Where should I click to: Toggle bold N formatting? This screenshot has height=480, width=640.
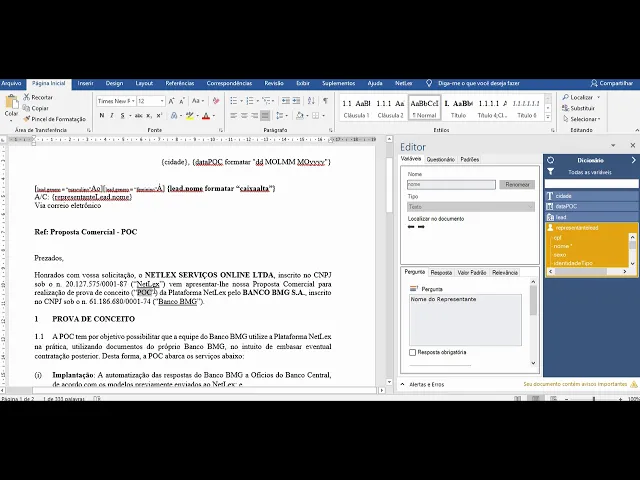tap(102, 116)
